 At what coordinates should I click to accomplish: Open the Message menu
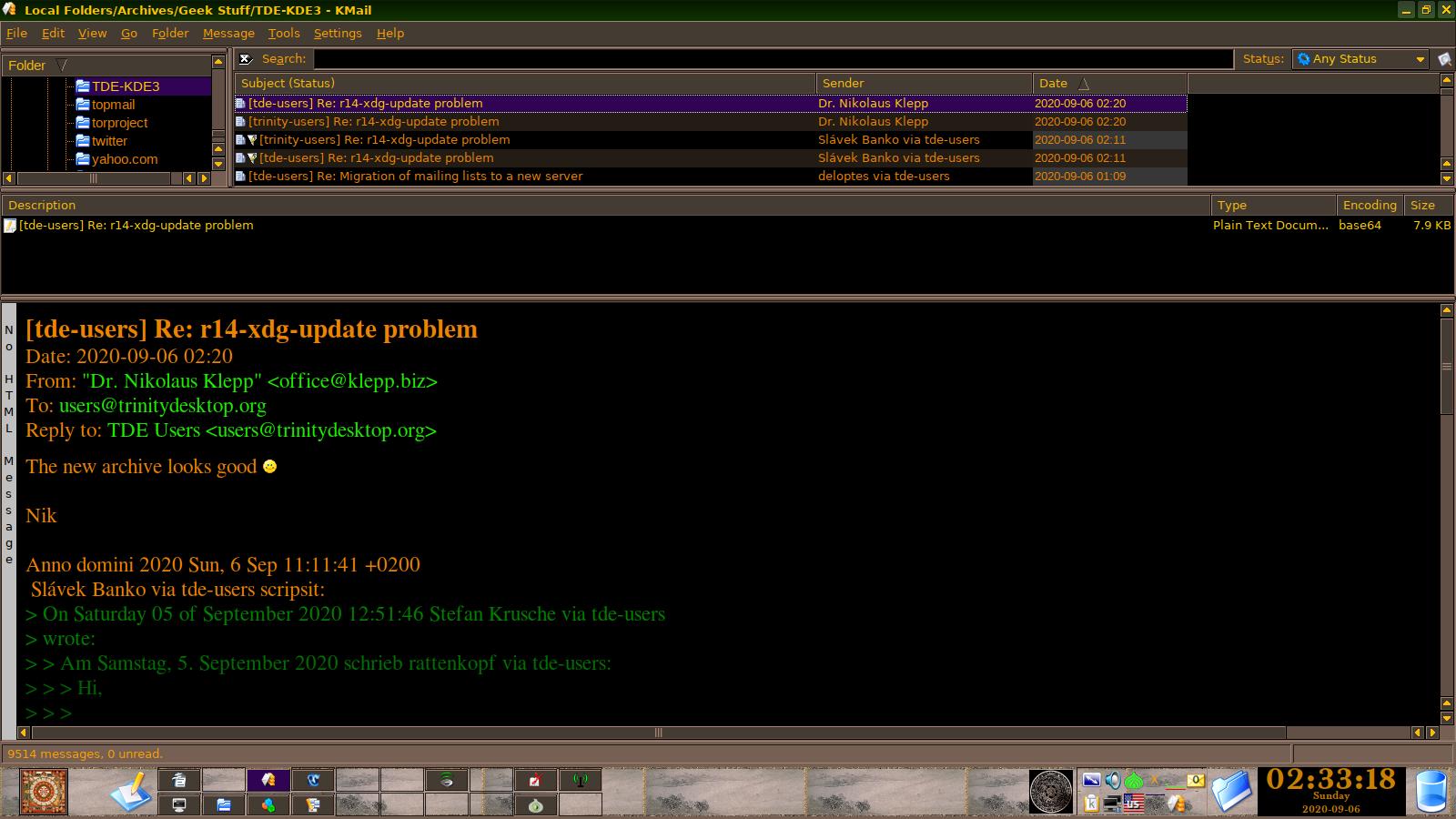[x=228, y=33]
